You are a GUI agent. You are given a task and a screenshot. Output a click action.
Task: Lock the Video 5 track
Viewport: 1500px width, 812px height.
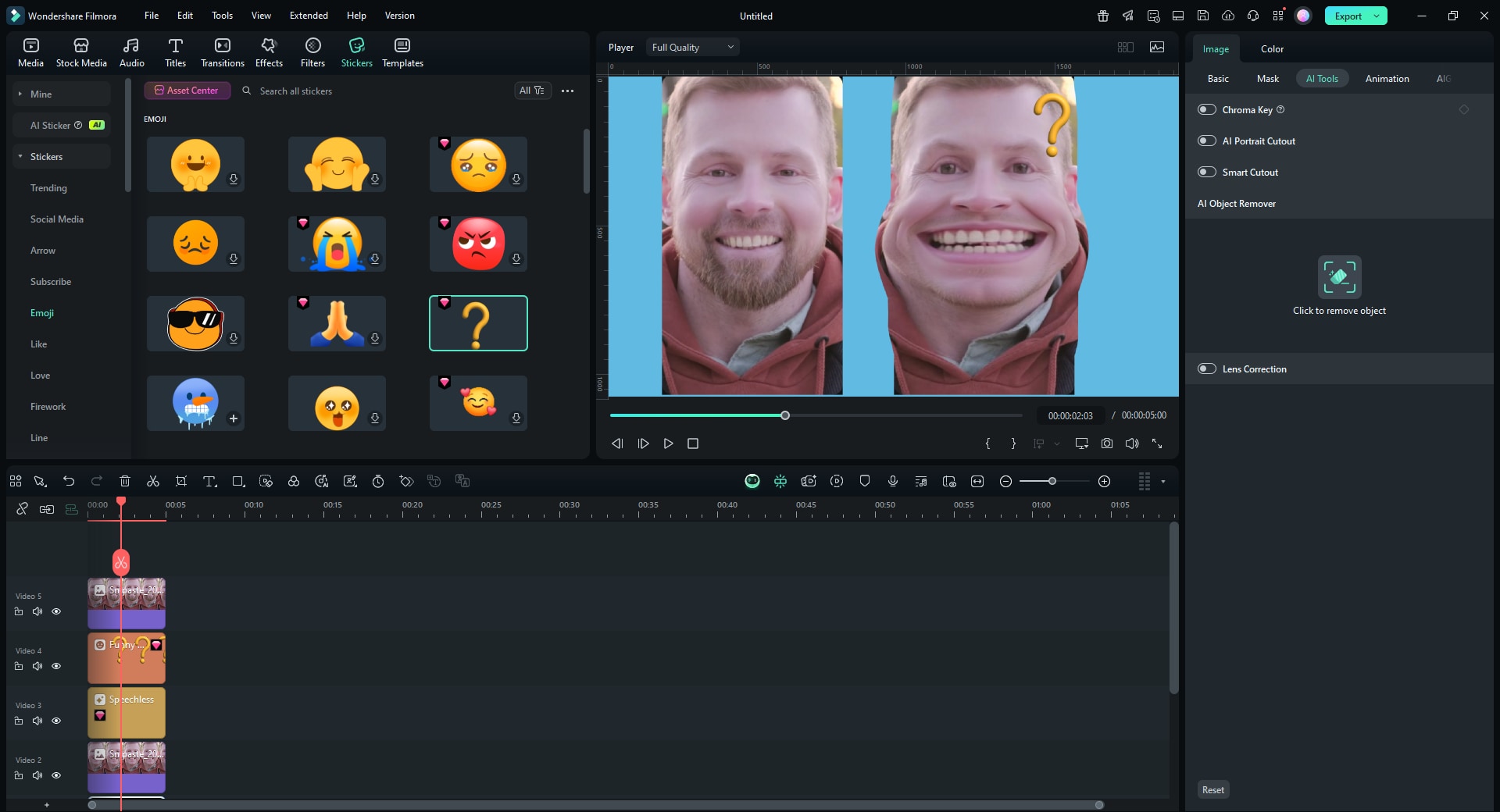pyautogui.click(x=19, y=611)
